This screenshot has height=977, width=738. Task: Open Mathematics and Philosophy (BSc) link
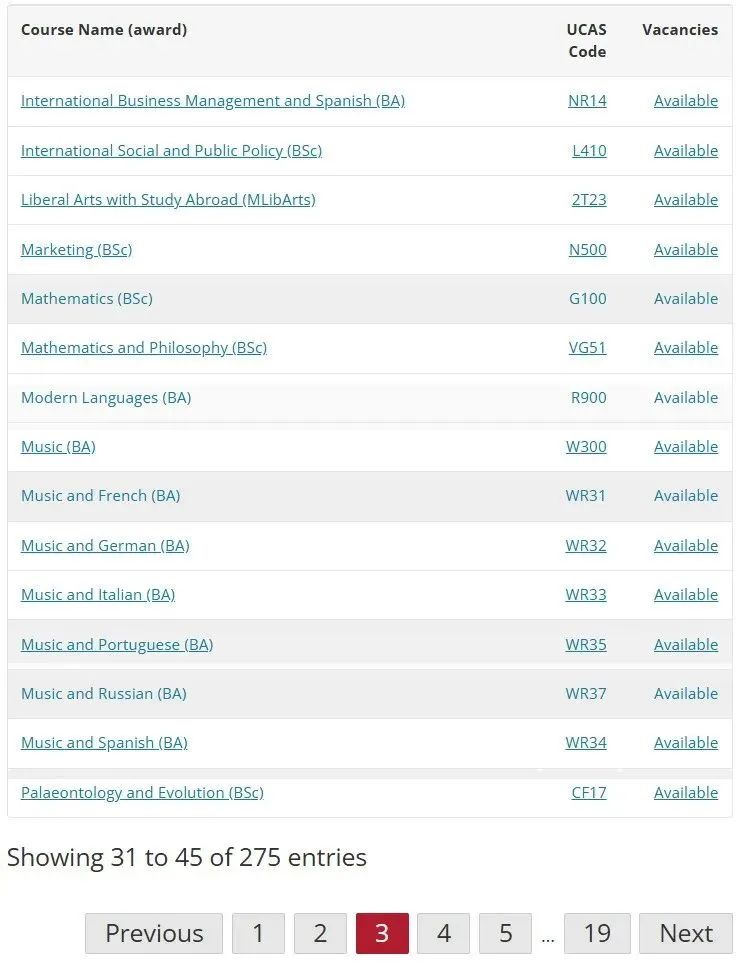(x=144, y=348)
